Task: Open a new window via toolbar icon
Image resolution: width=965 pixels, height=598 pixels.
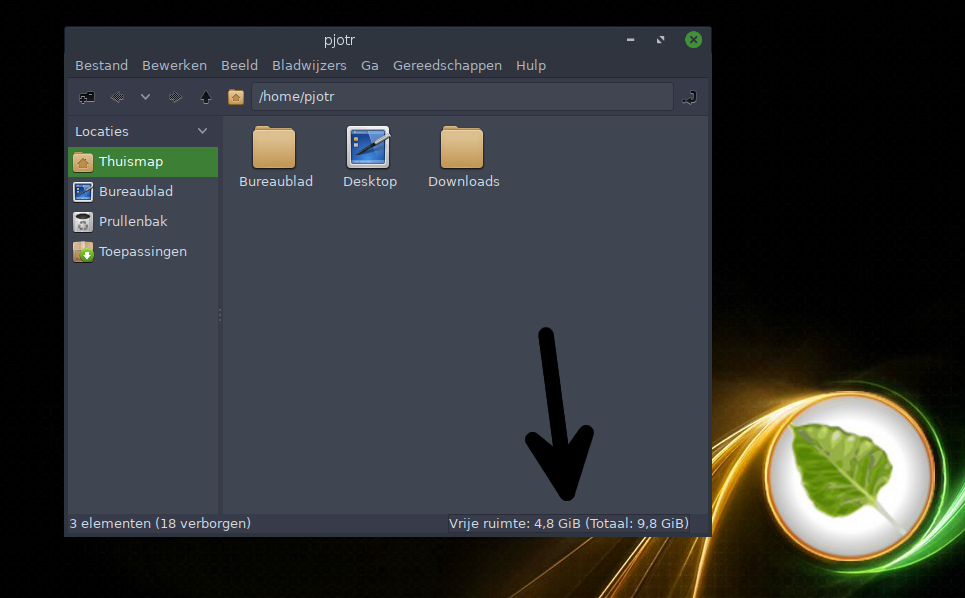Action: click(87, 97)
